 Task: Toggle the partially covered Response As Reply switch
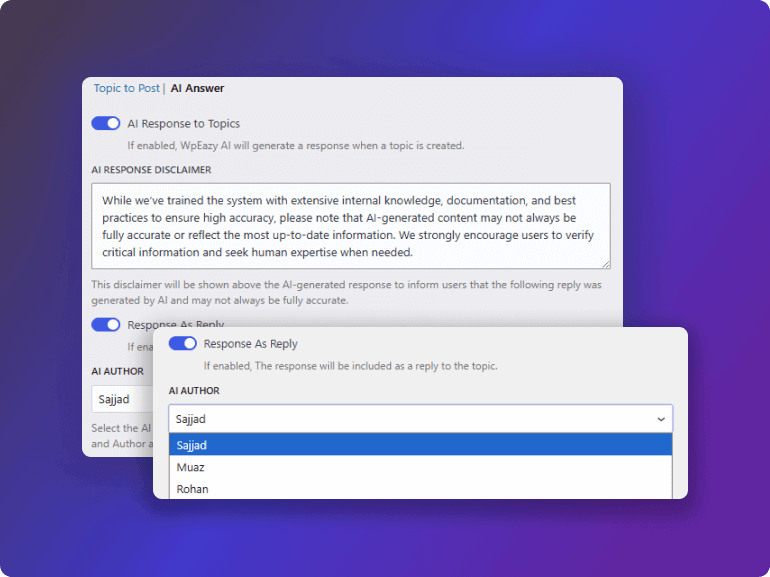click(x=106, y=325)
